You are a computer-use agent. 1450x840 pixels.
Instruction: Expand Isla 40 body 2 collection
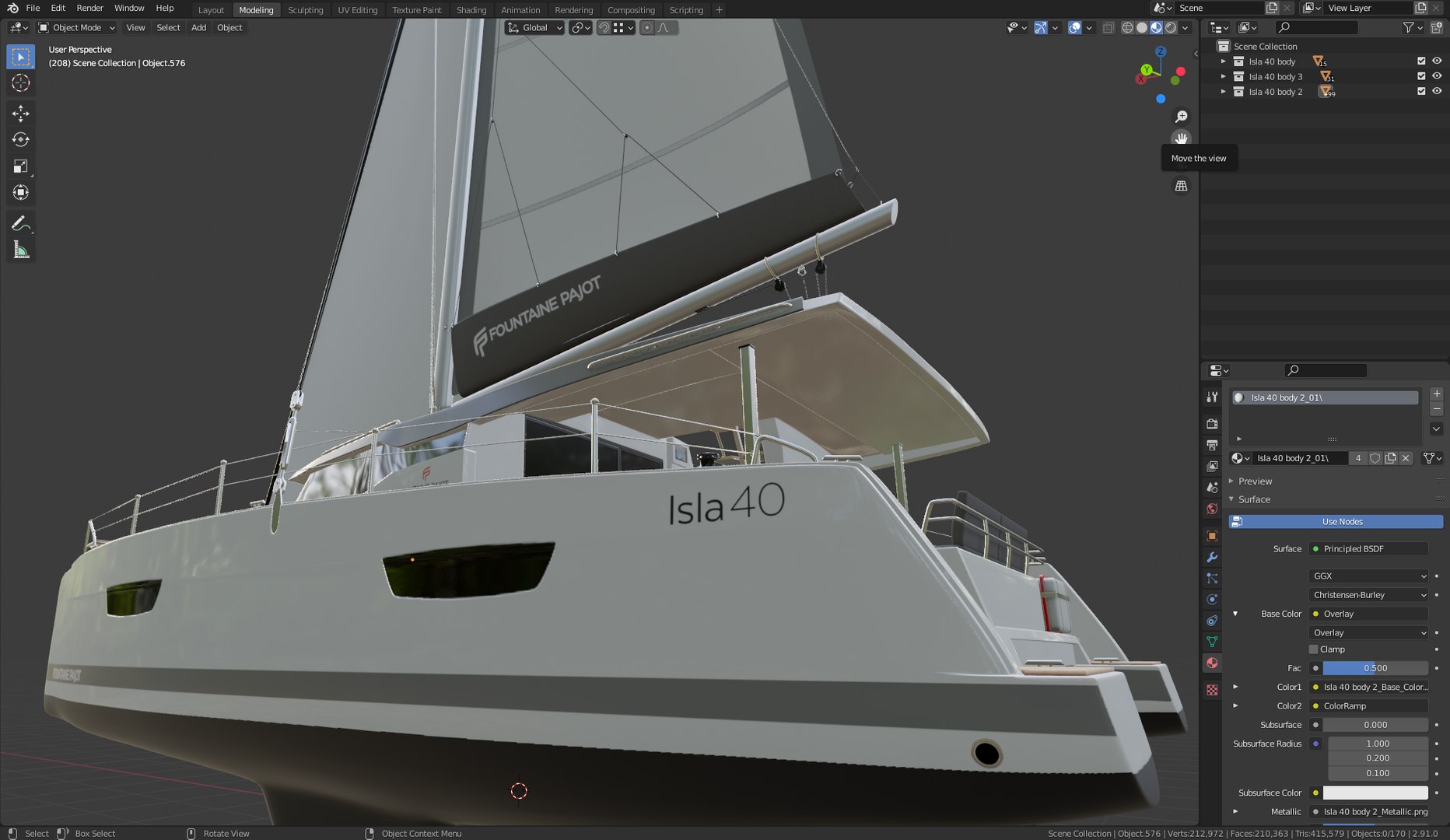[1224, 92]
